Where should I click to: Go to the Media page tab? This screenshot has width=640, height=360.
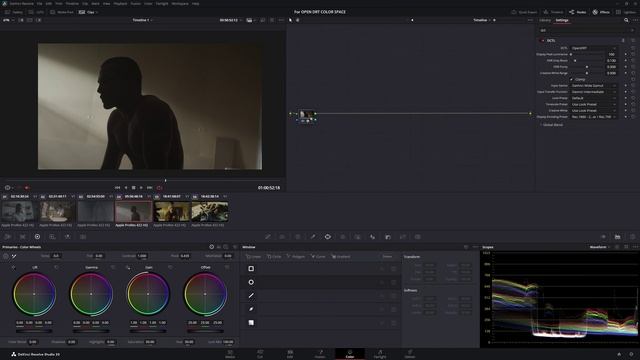pyautogui.click(x=230, y=354)
